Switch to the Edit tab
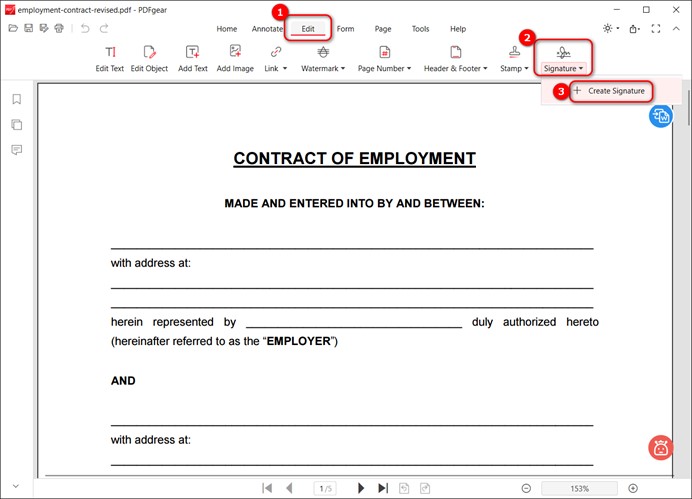692x499 pixels. pos(308,29)
